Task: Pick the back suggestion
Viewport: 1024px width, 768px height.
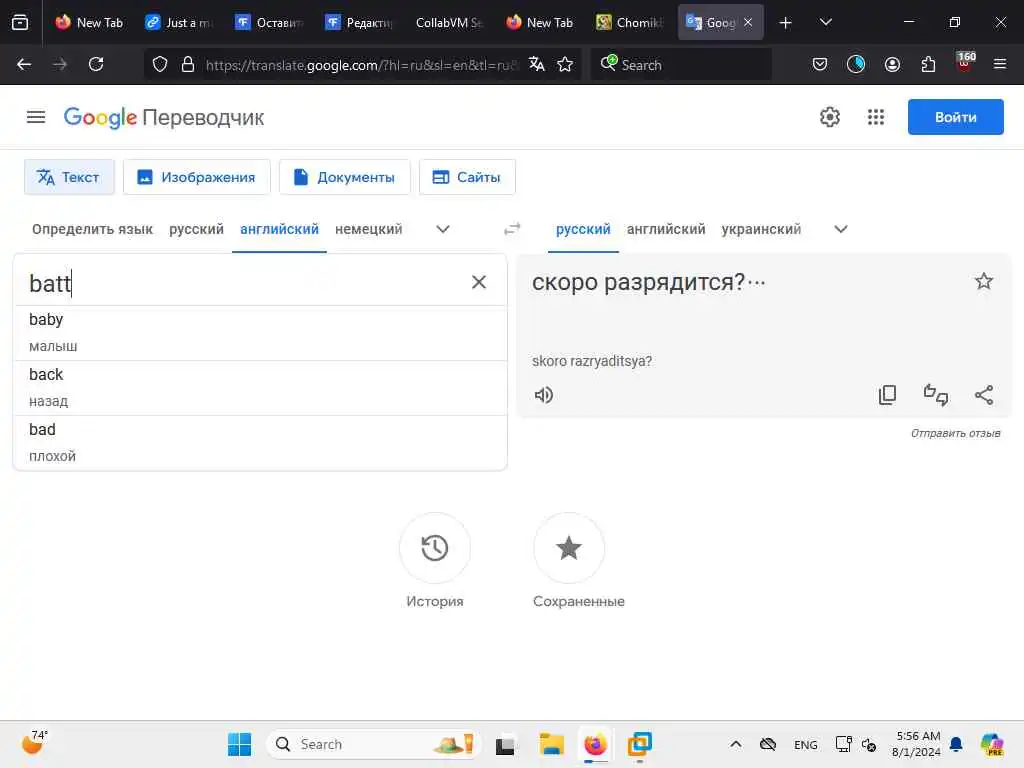Action: click(260, 388)
